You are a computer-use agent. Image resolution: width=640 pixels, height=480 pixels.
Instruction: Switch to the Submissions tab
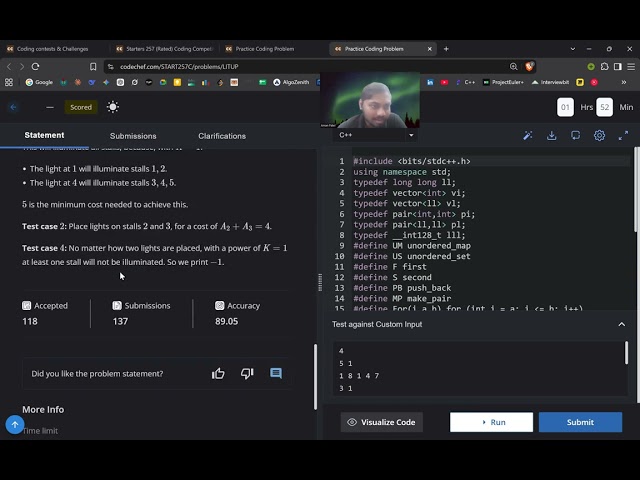pyautogui.click(x=133, y=136)
